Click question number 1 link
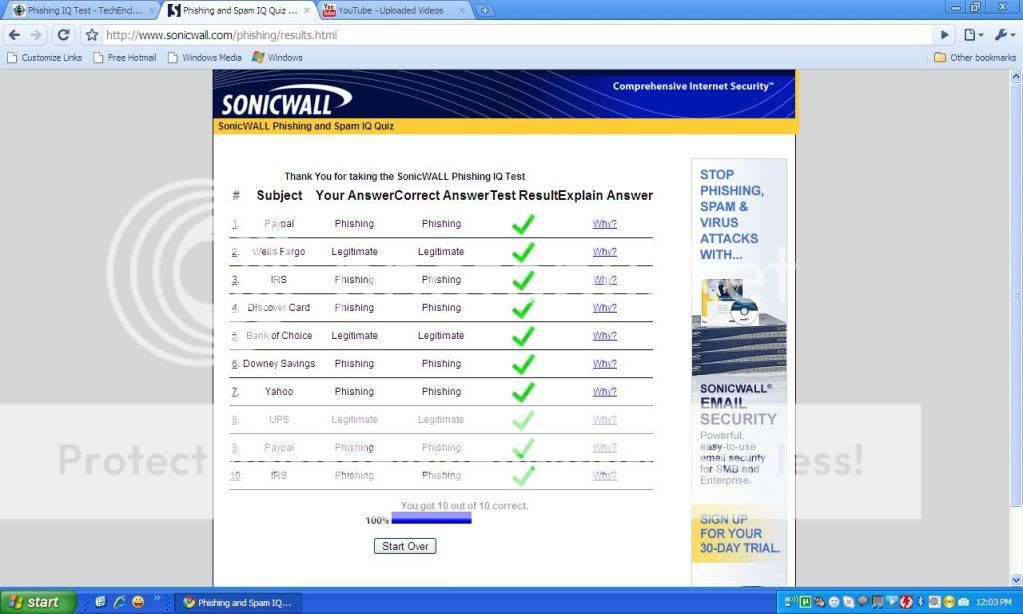The height and width of the screenshot is (614, 1023). [235, 224]
